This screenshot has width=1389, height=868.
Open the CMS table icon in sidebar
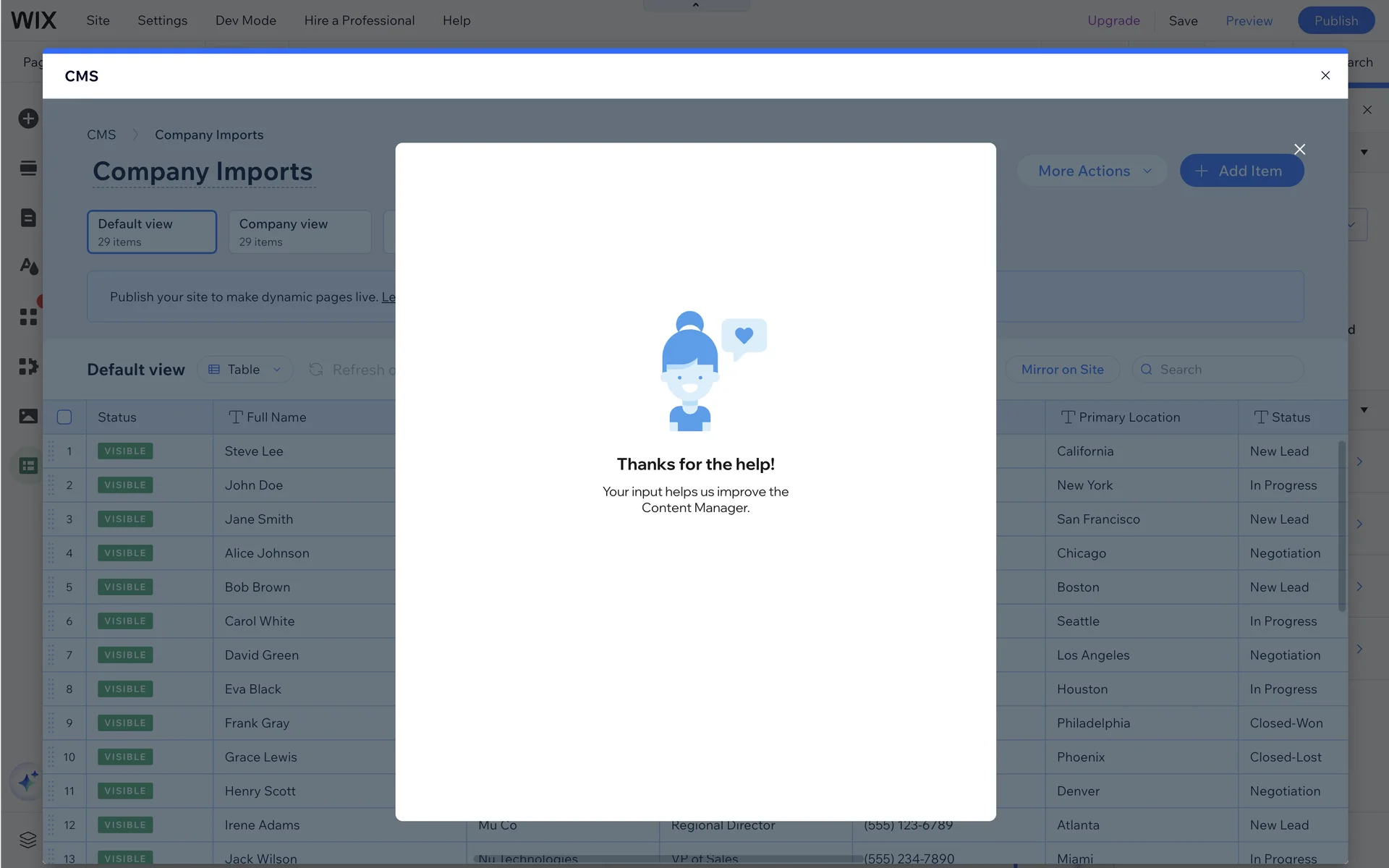(x=28, y=466)
